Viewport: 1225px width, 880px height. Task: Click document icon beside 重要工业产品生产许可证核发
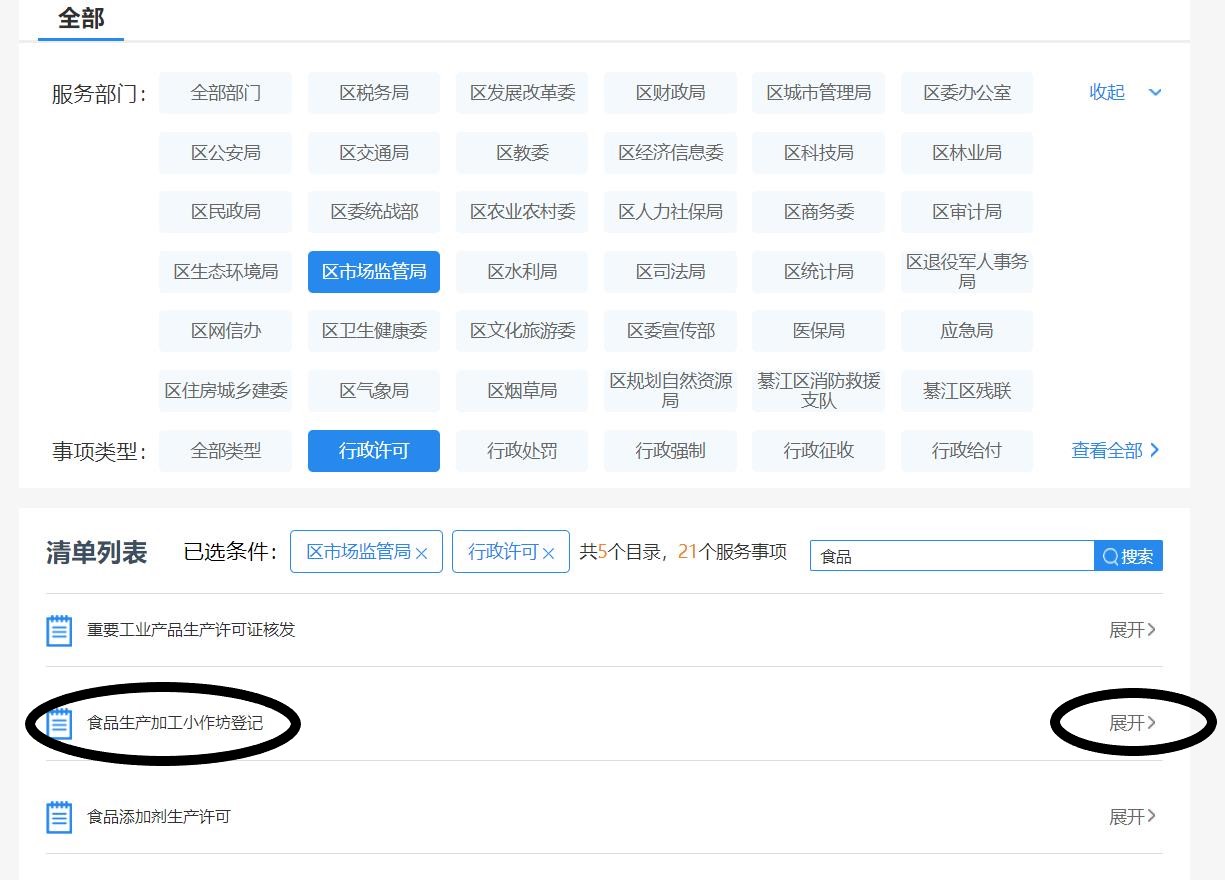[60, 630]
